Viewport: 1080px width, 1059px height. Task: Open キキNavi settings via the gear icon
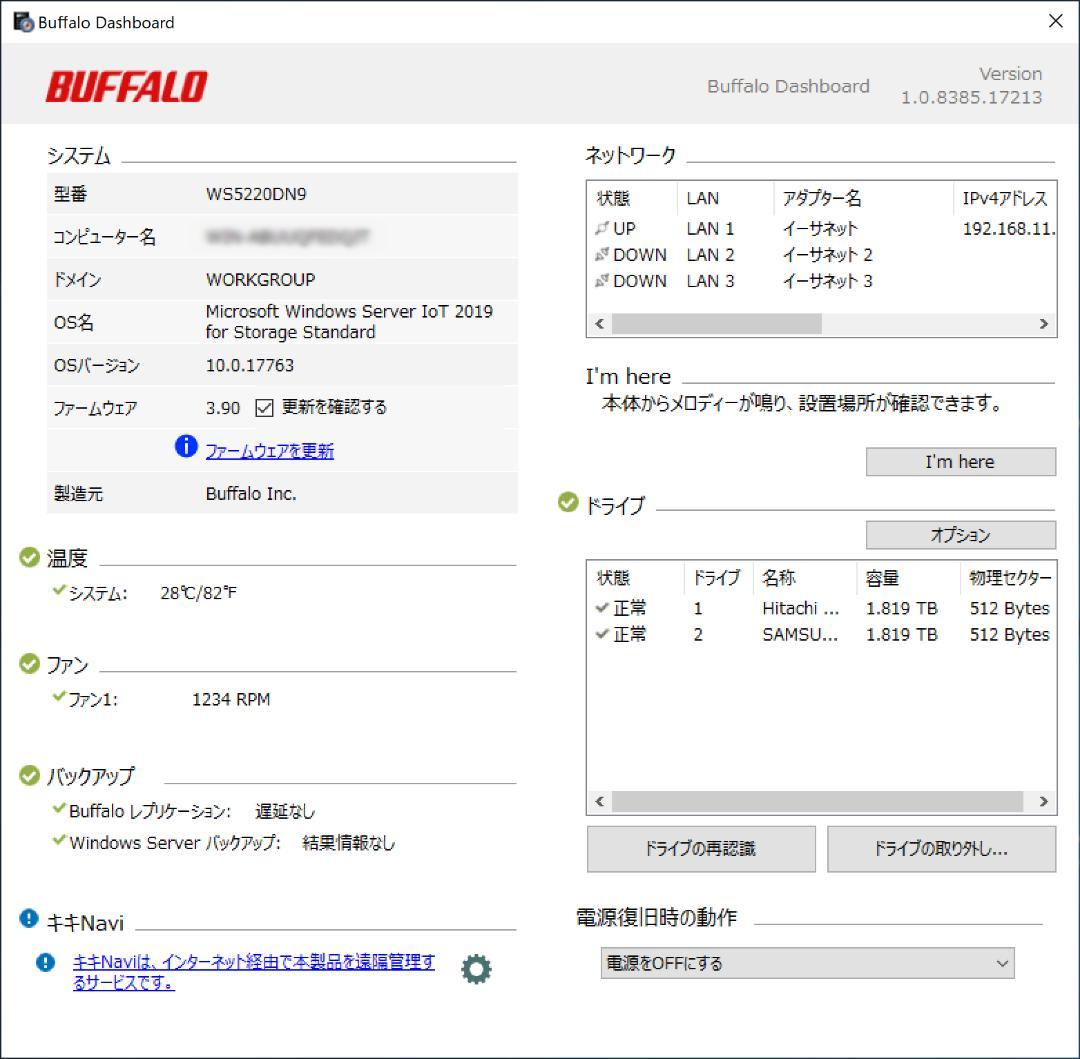(x=475, y=968)
